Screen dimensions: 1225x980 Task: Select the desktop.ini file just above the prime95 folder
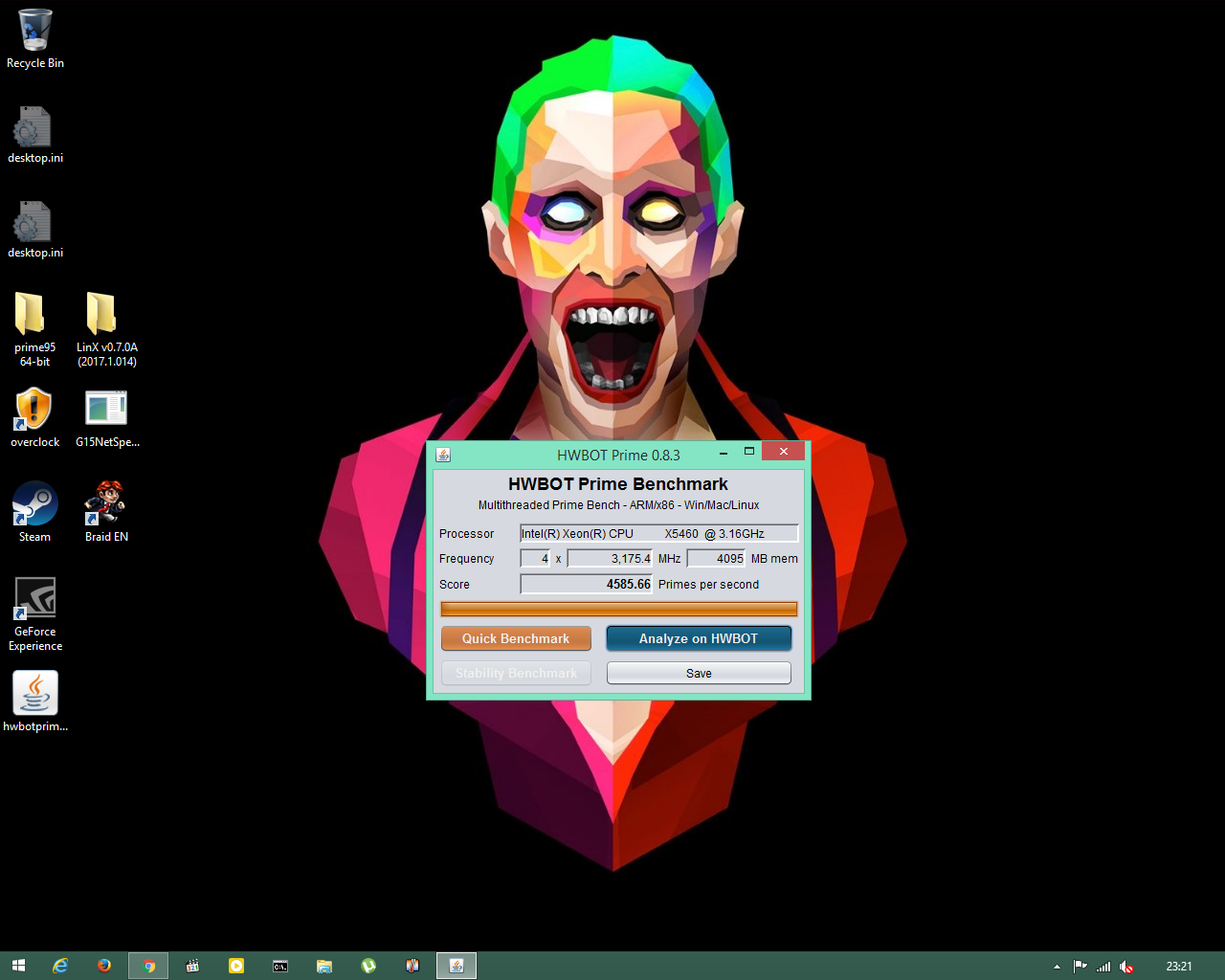pyautogui.click(x=34, y=229)
